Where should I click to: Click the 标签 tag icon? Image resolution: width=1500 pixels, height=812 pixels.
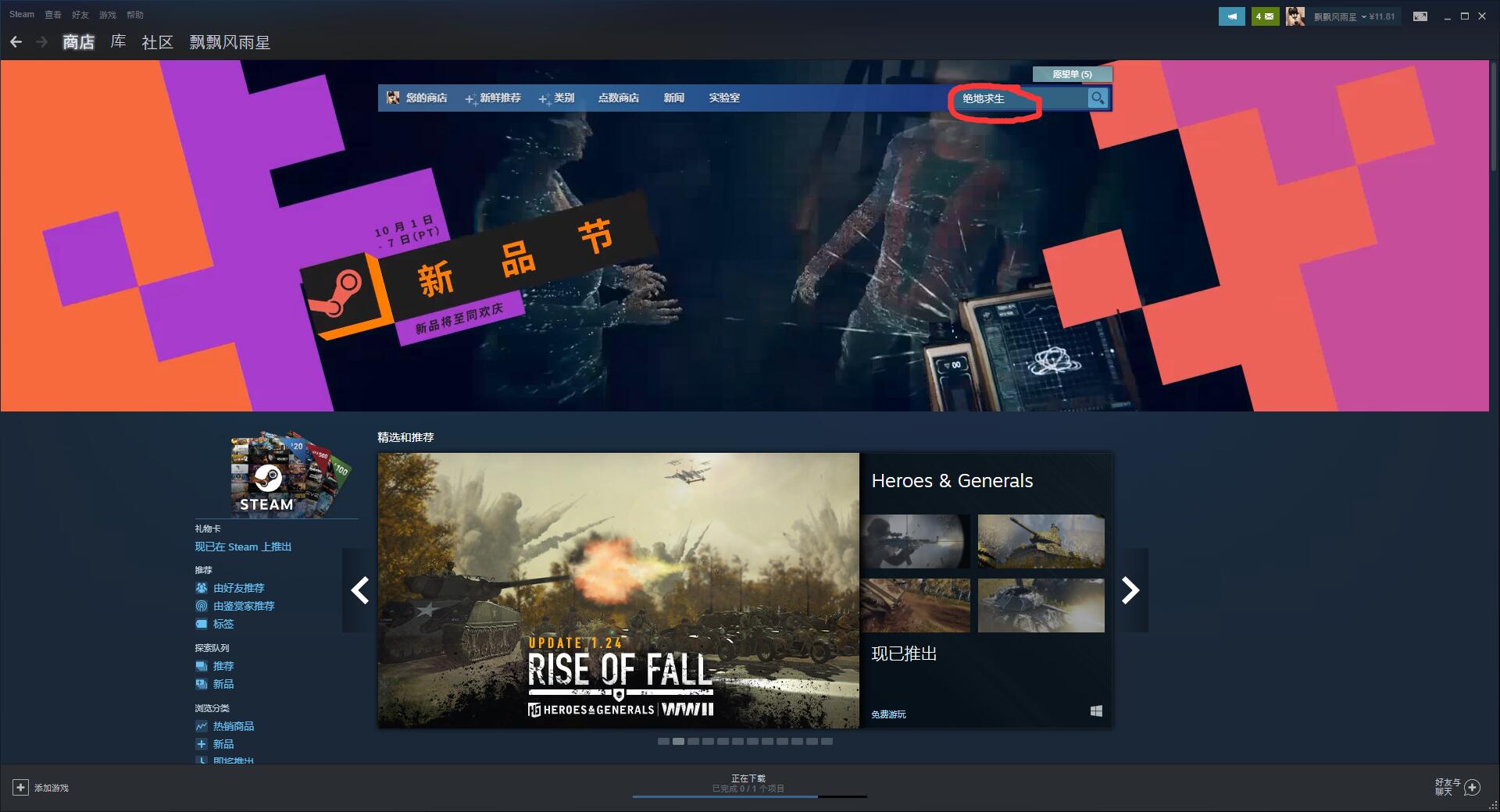(201, 624)
